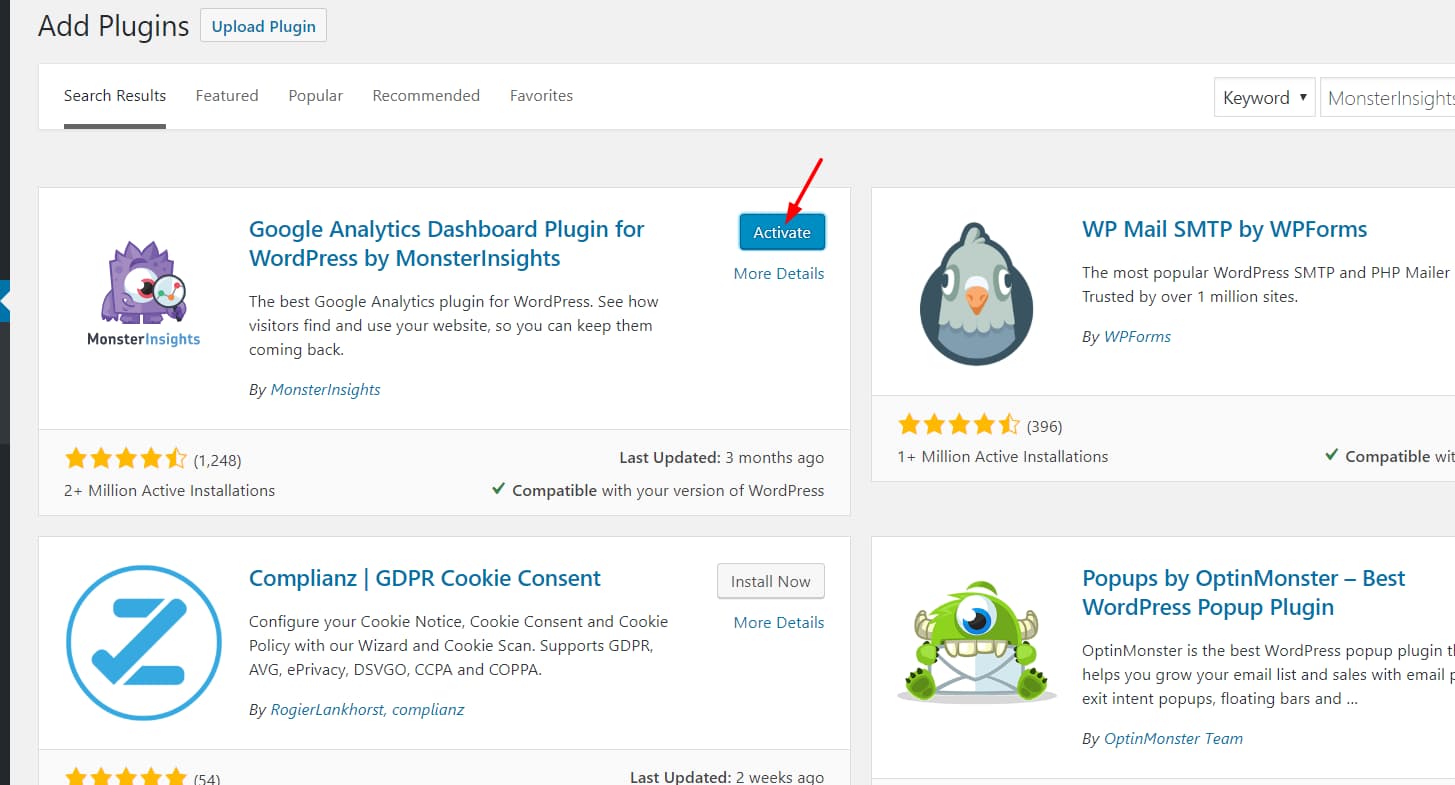Screen dimensions: 1455x785
Task: Click the star rating for Google Analytics plugin
Action: pos(126,457)
